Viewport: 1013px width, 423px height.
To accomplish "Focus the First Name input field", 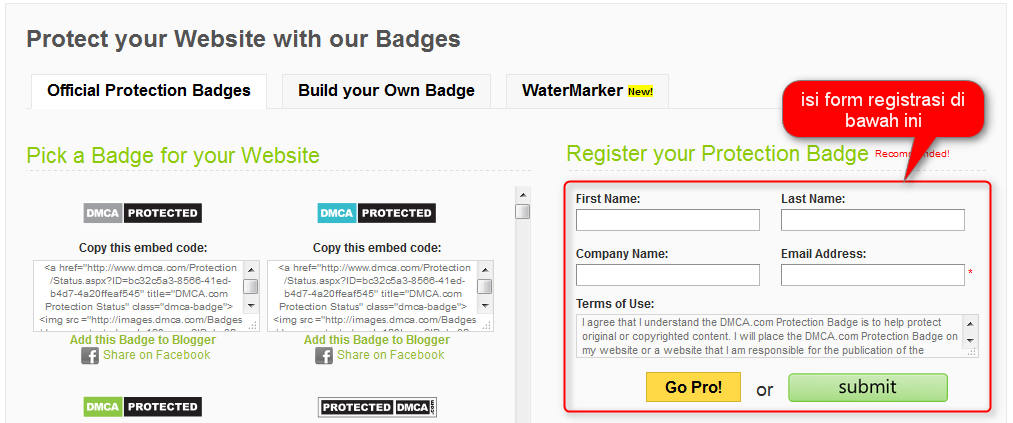I will [x=668, y=220].
